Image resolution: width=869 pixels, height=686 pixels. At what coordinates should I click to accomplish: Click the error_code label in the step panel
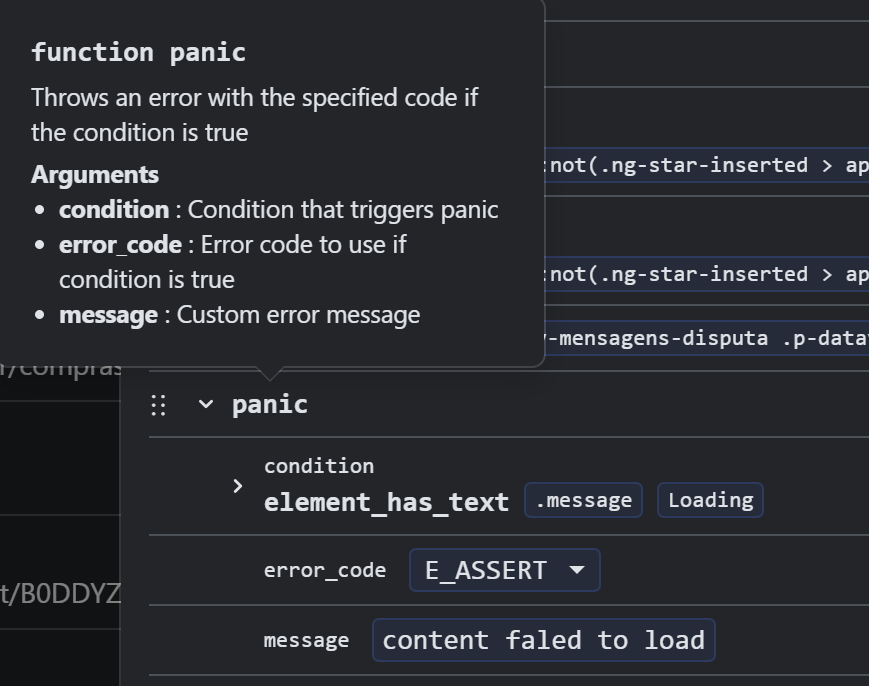tap(324, 570)
